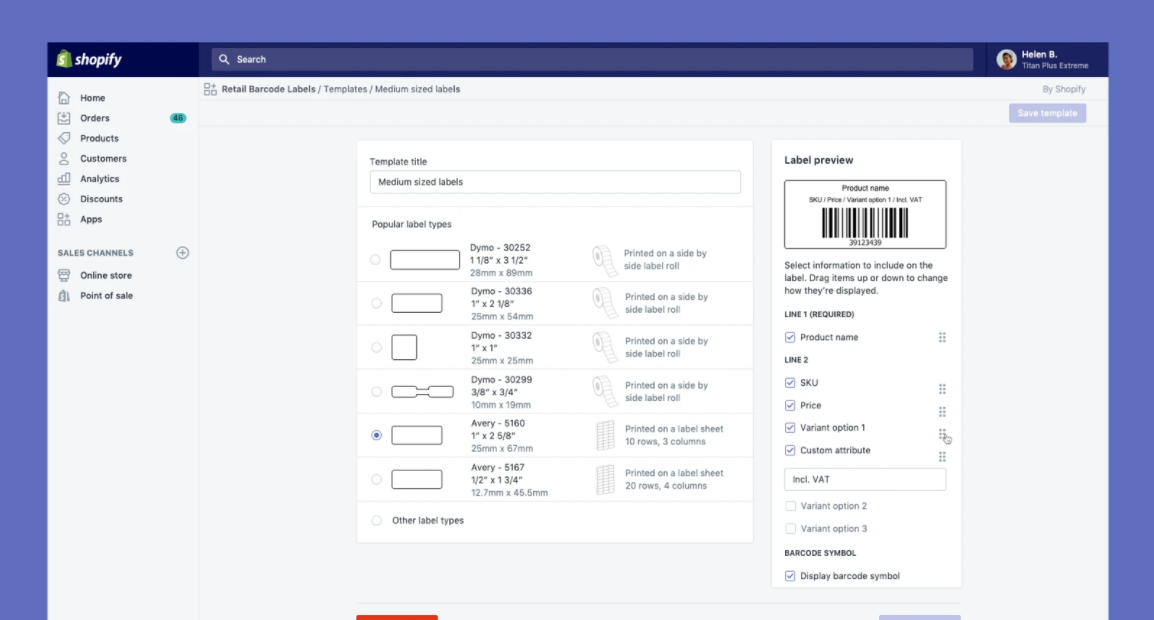Open Point of sale channel
Viewport: 1154px width, 620px height.
click(x=107, y=295)
